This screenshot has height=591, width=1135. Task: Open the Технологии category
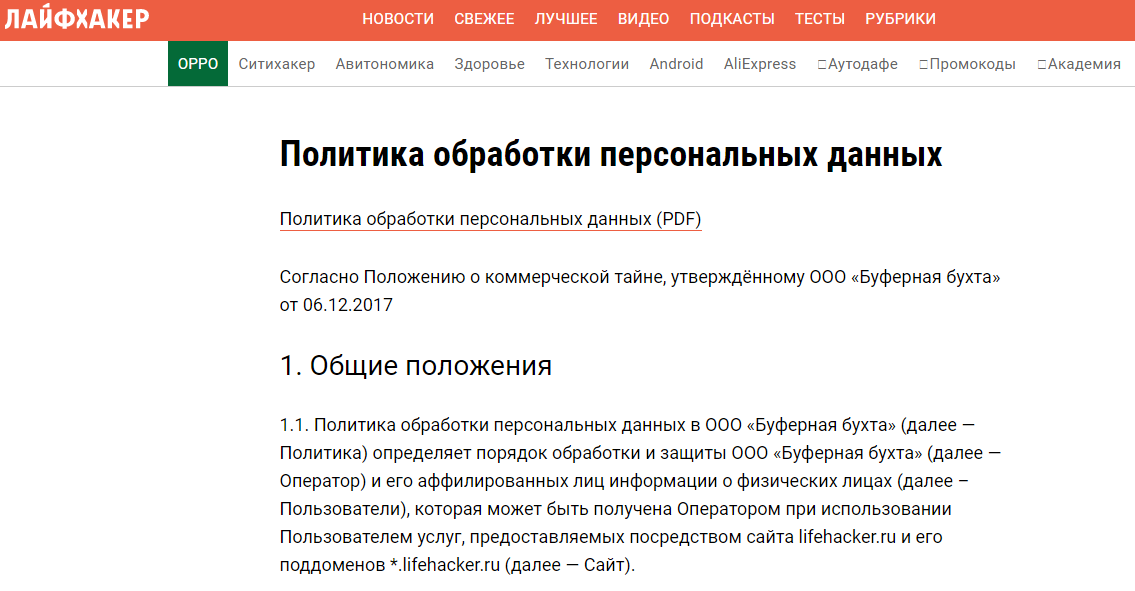click(x=586, y=62)
